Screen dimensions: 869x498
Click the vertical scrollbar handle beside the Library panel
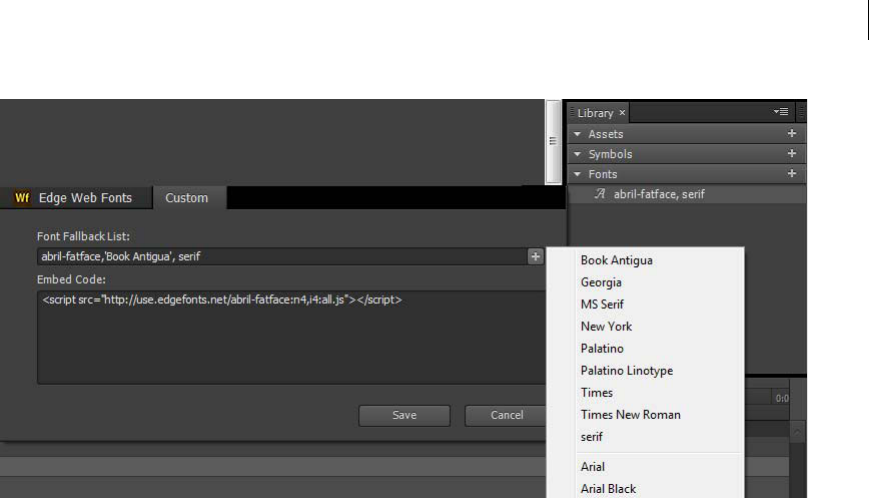tap(553, 141)
